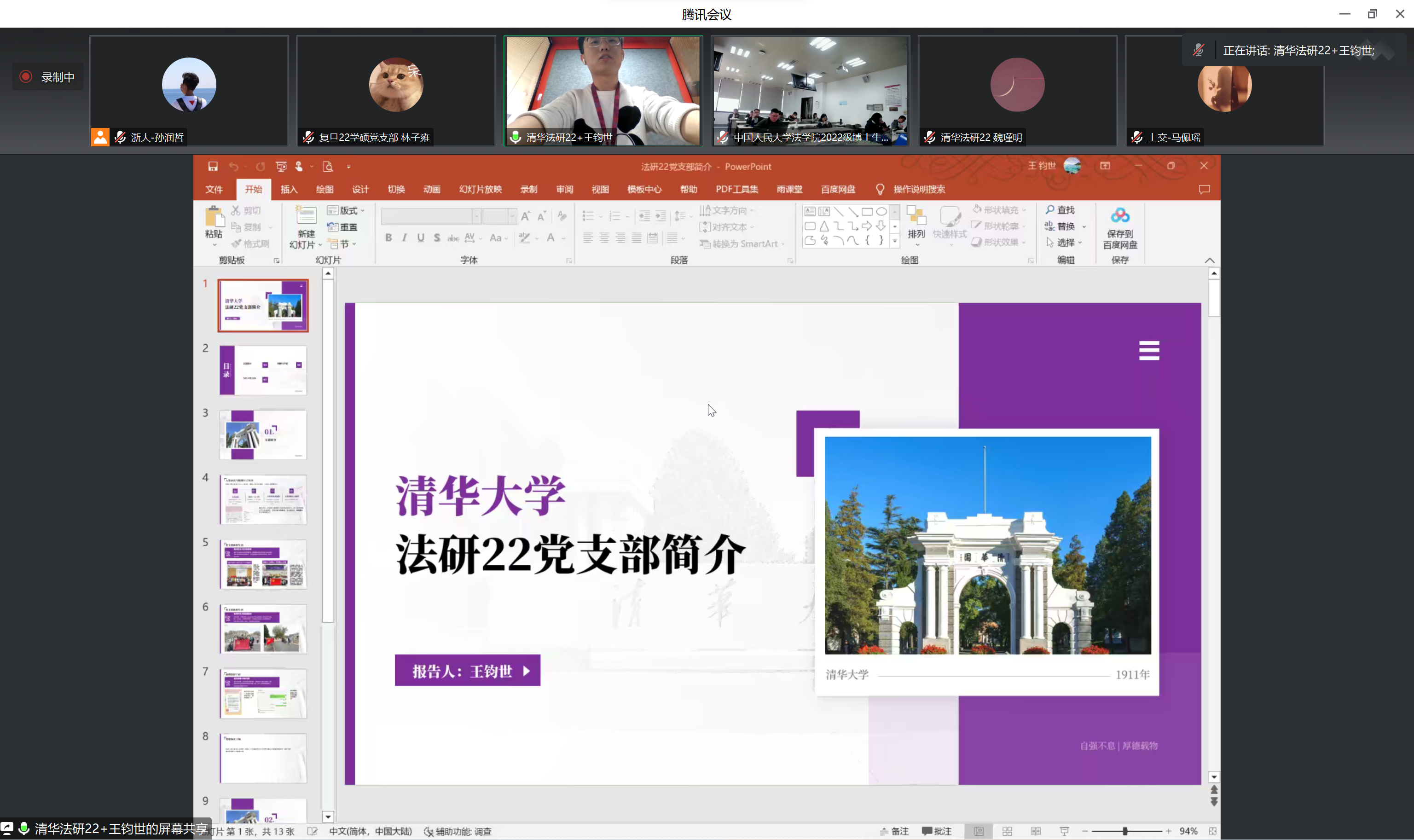
Task: Switch to the Design (设计) tab
Action: [360, 189]
